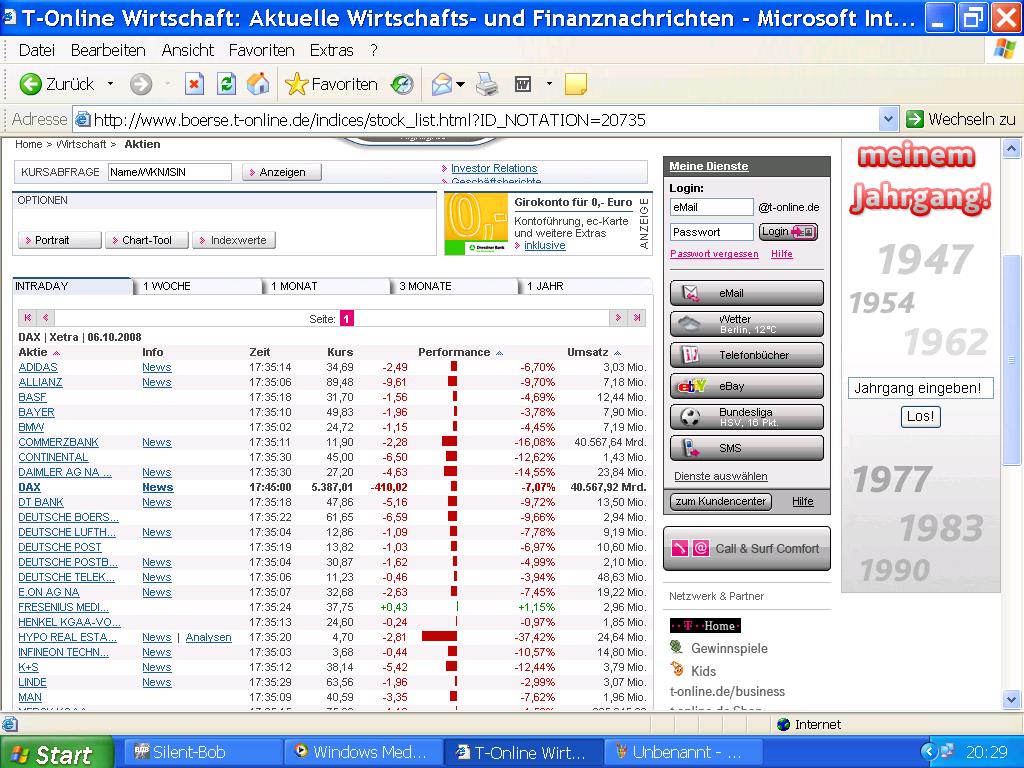Click the Portrait button

pyautogui.click(x=59, y=240)
